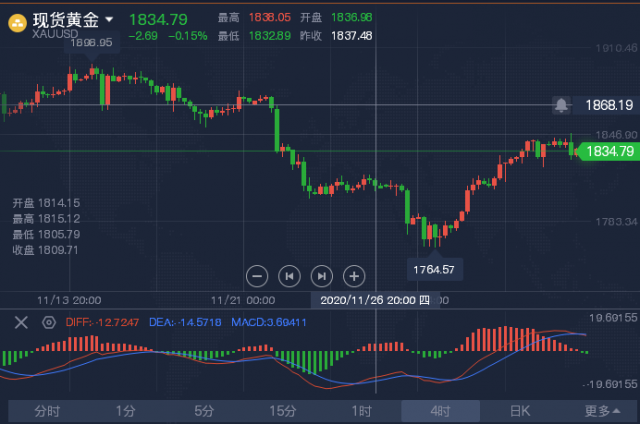Switch to the 日K daily chart

pos(520,411)
